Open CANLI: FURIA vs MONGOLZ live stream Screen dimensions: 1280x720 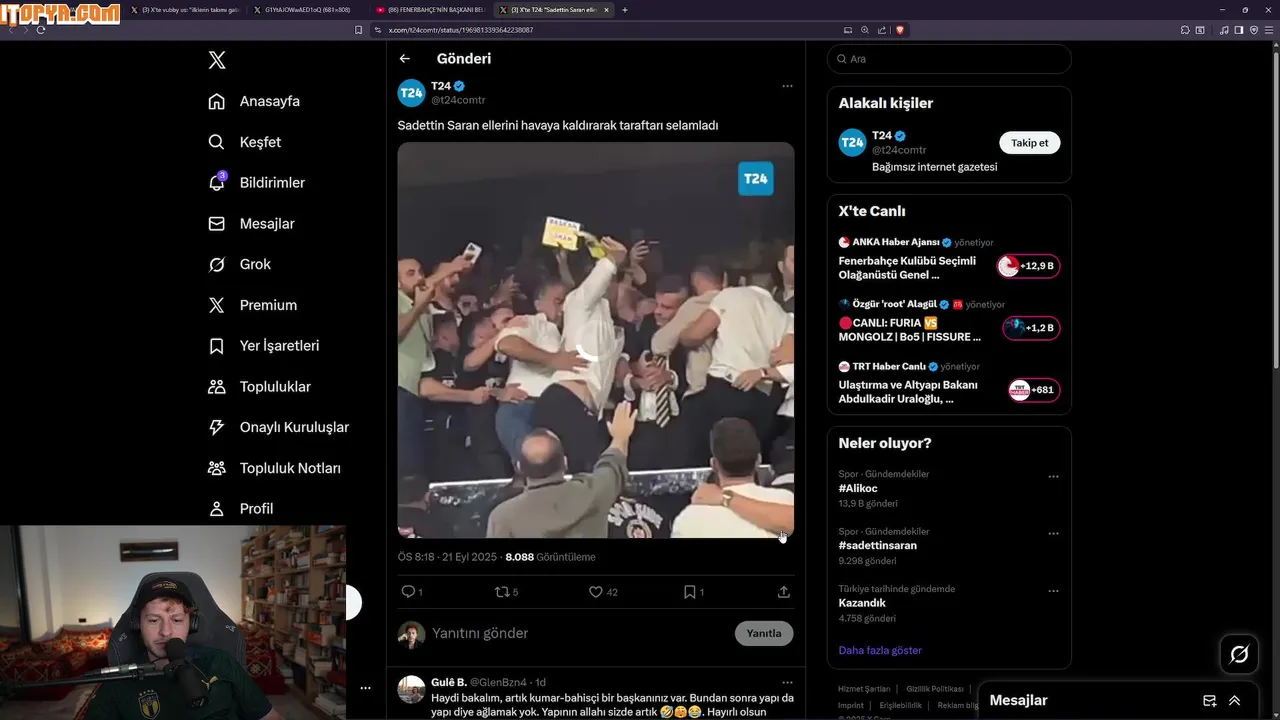[948, 322]
